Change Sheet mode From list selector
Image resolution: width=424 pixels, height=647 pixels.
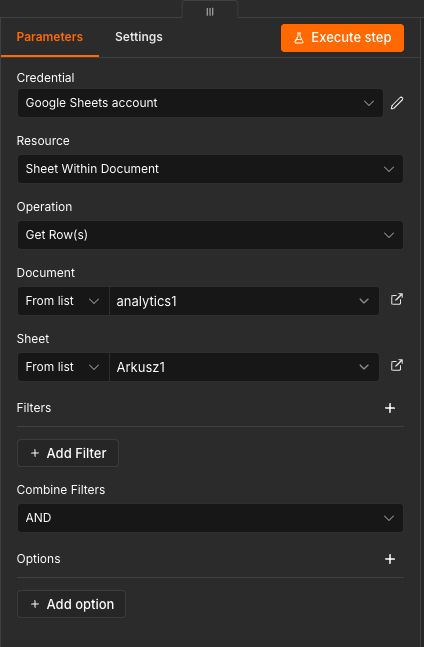pyautogui.click(x=64, y=367)
